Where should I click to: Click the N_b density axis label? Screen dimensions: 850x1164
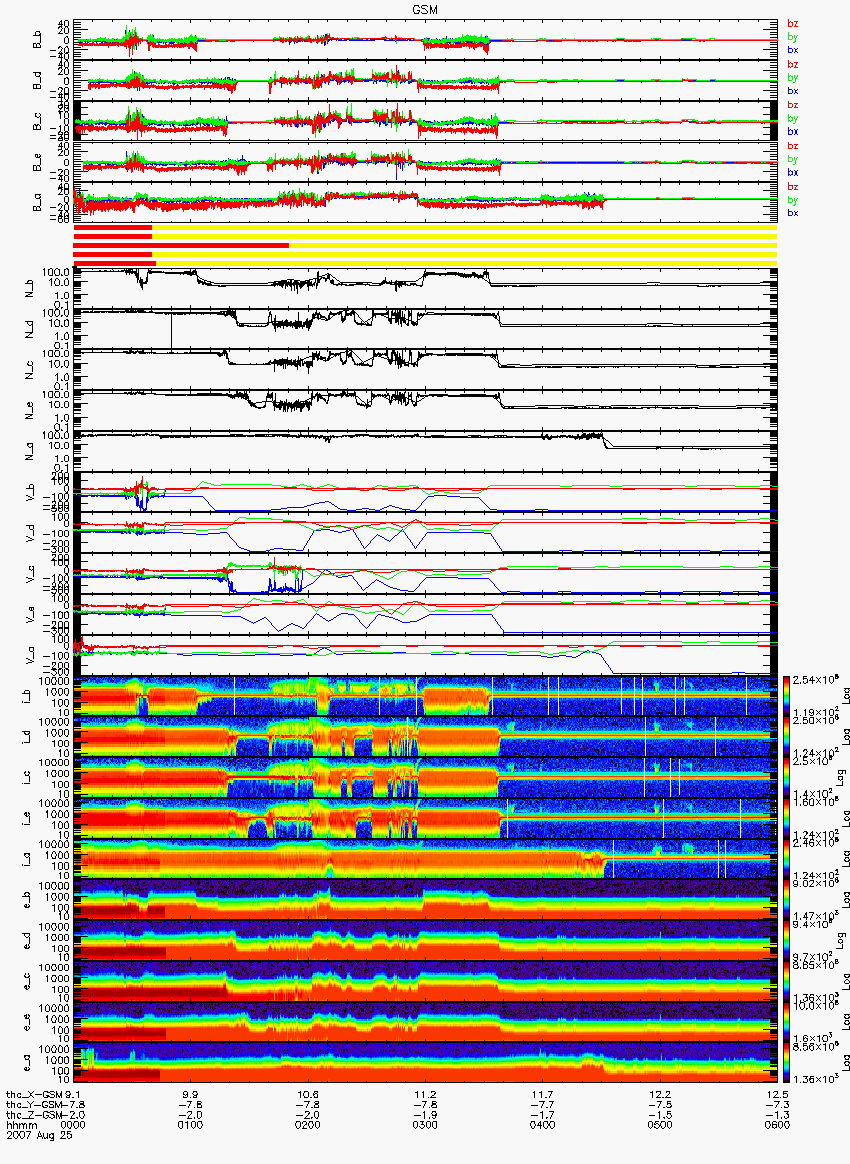point(31,289)
